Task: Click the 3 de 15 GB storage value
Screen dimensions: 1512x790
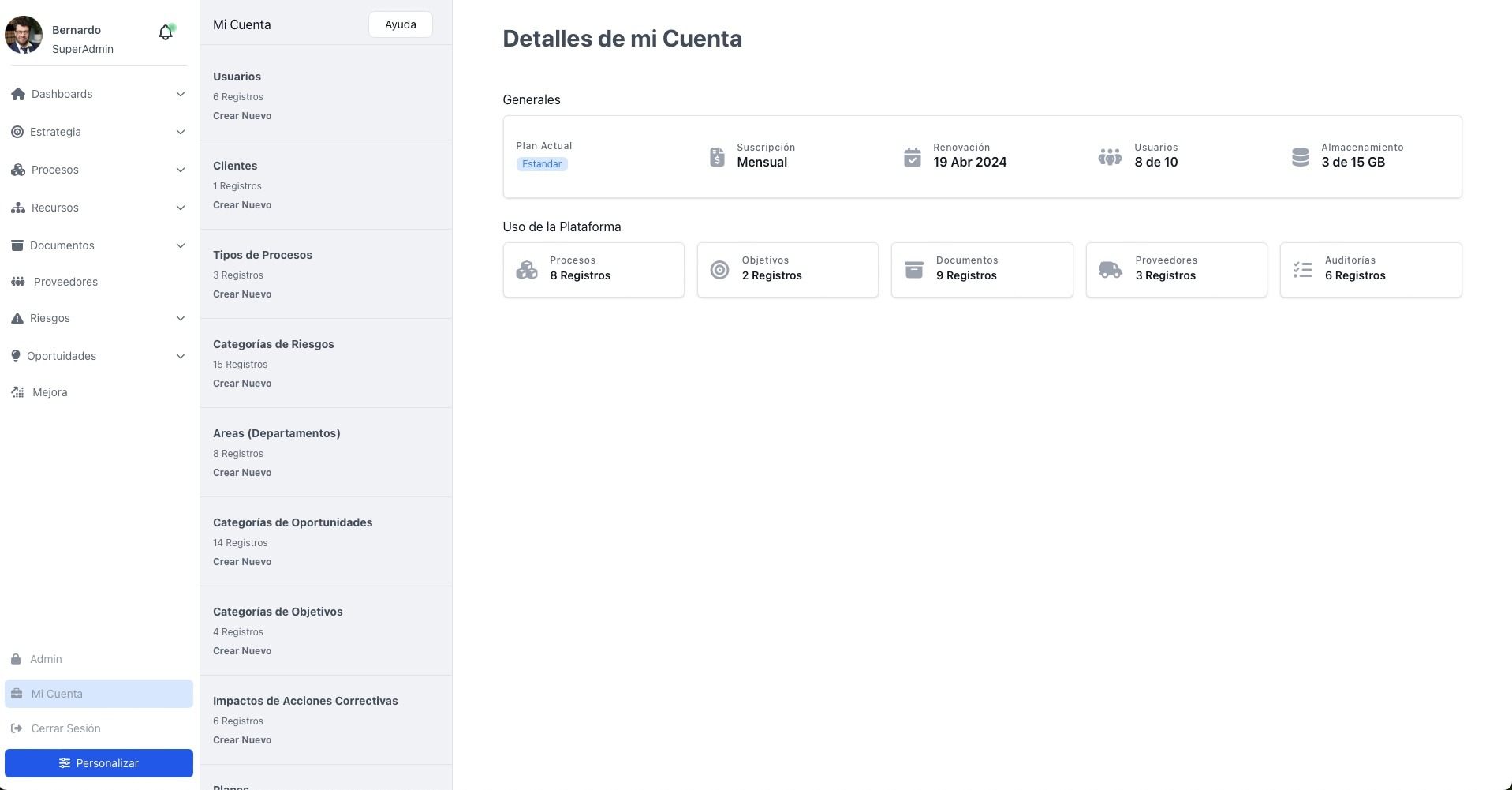Action: pos(1353,162)
